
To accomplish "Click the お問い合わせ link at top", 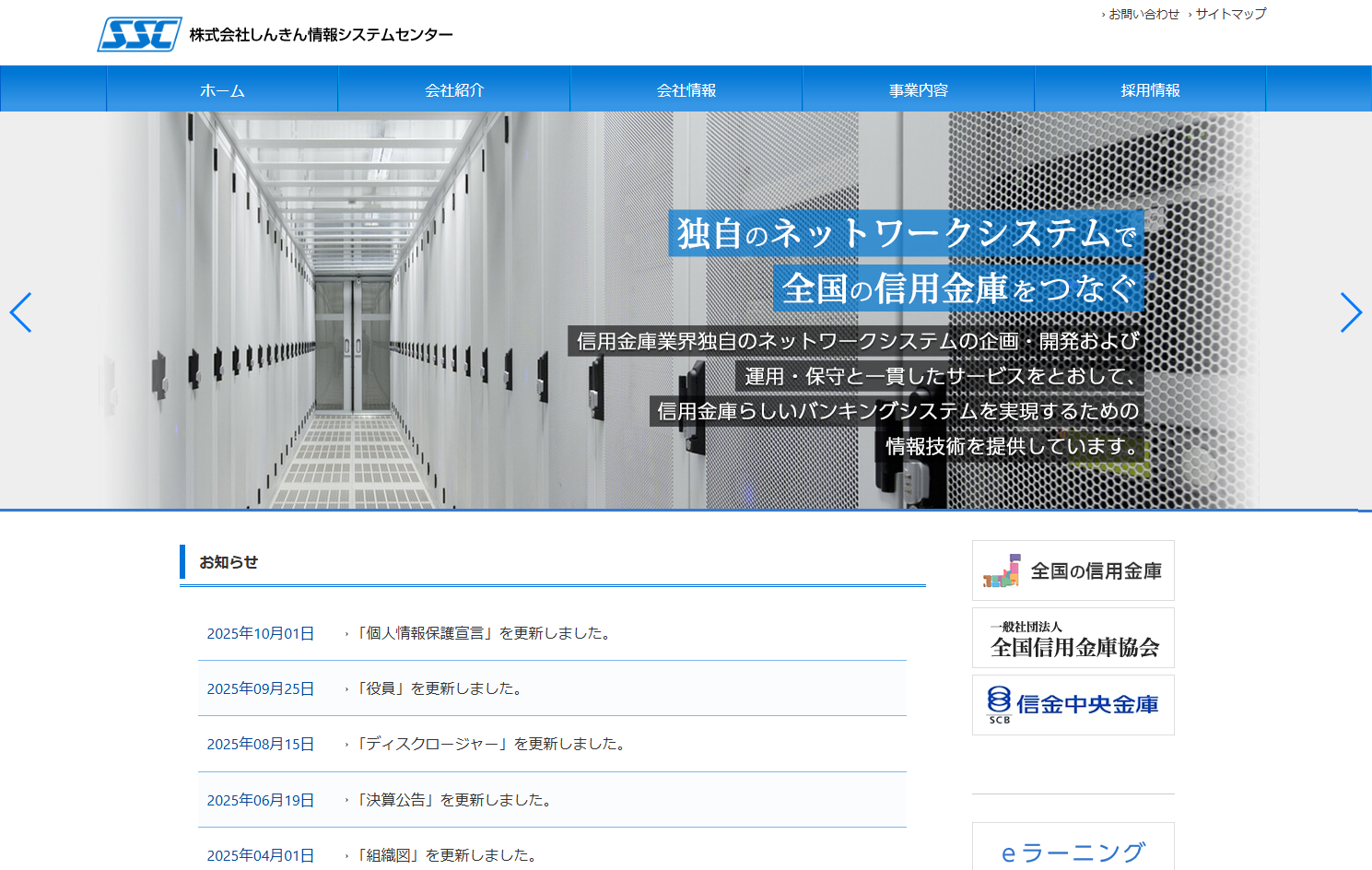I will [1143, 14].
